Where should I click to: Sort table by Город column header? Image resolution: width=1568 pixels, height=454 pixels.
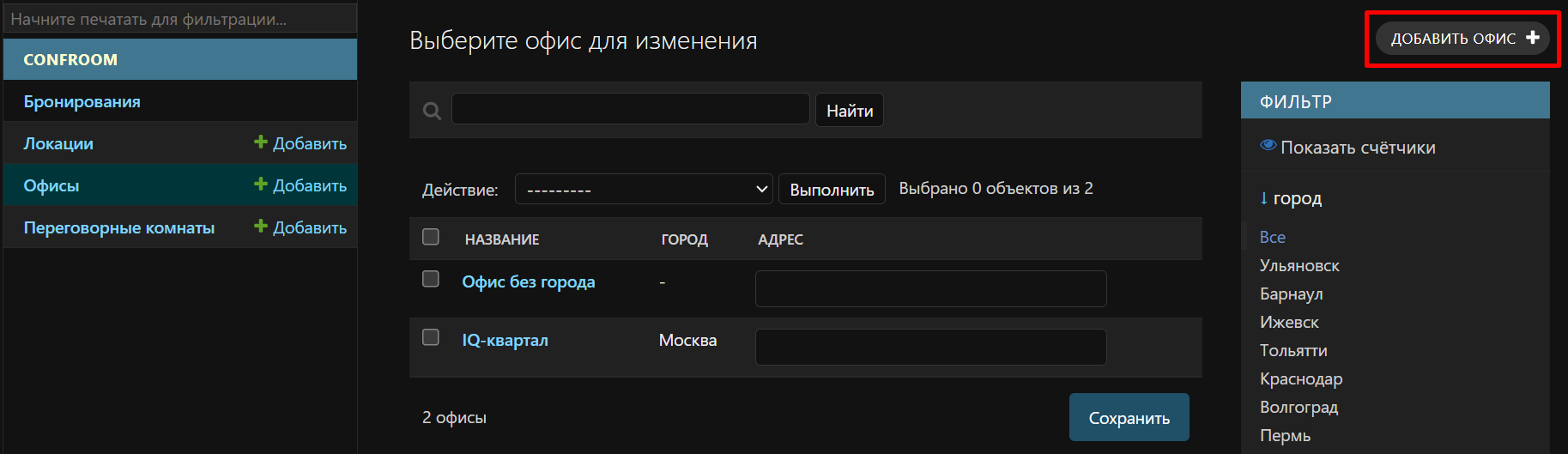click(684, 239)
